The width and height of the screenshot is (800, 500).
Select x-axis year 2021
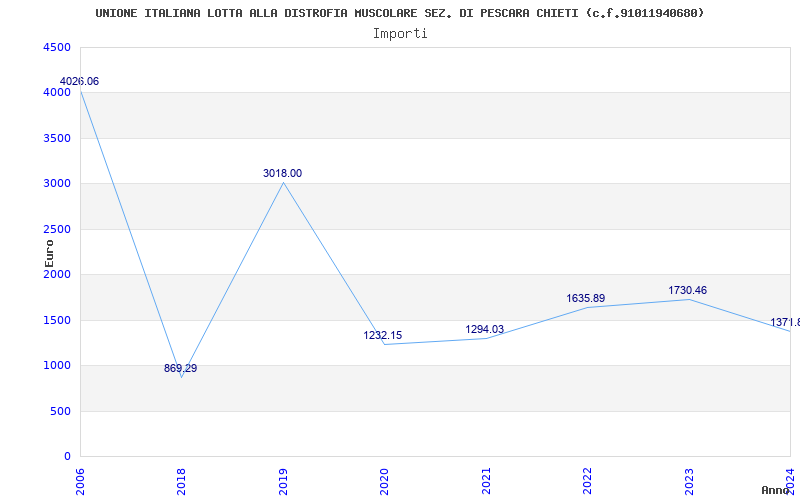coord(486,481)
